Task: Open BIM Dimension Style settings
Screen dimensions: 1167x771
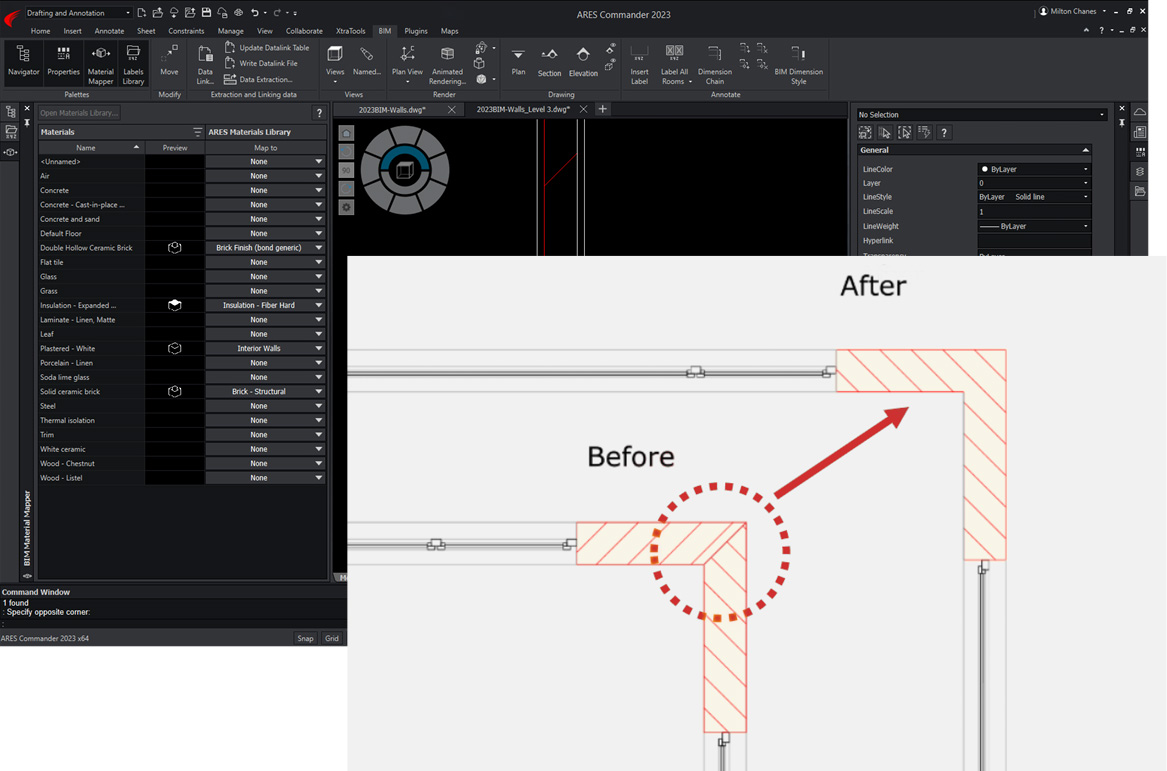Action: [x=799, y=64]
